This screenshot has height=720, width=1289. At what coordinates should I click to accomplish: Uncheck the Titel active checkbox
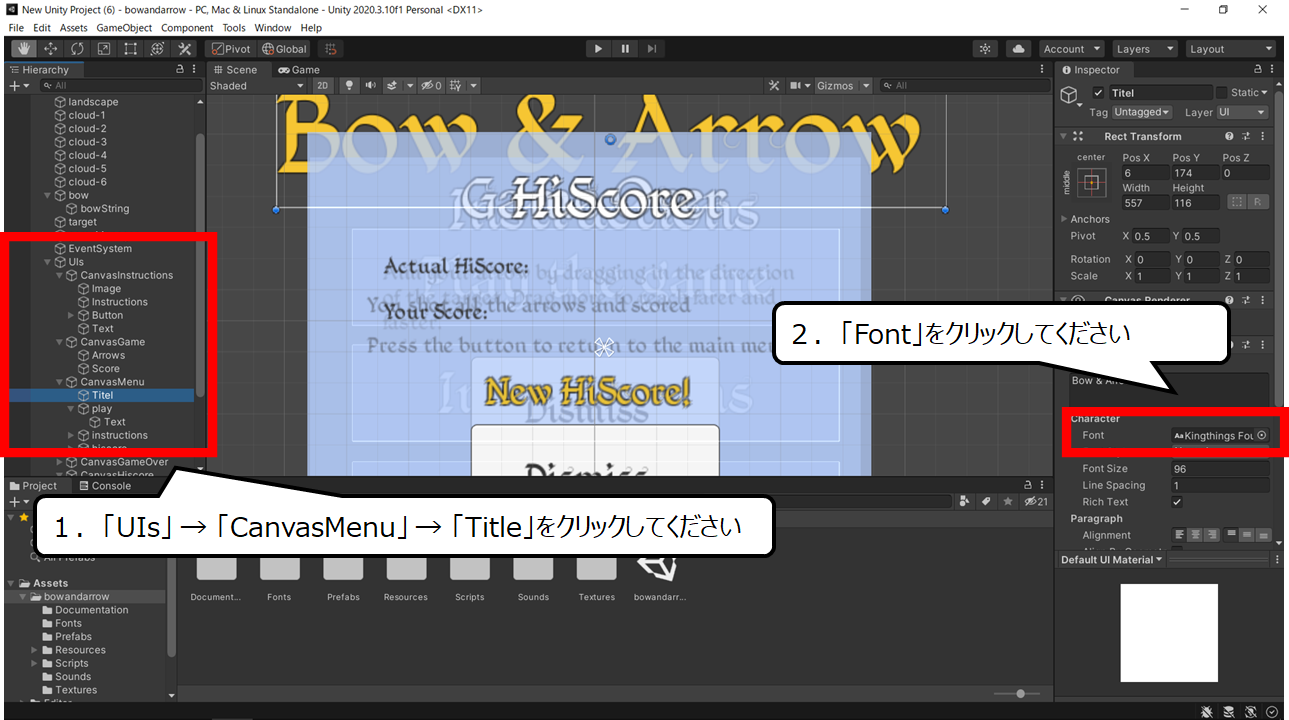click(1097, 93)
